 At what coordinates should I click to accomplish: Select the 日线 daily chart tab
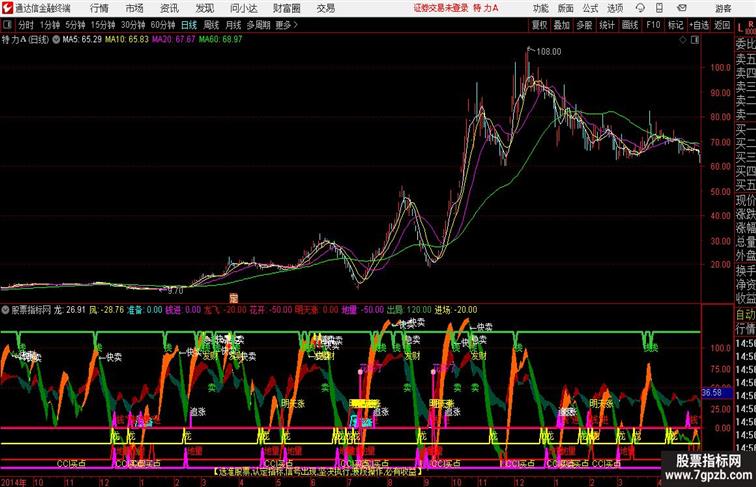[189, 25]
